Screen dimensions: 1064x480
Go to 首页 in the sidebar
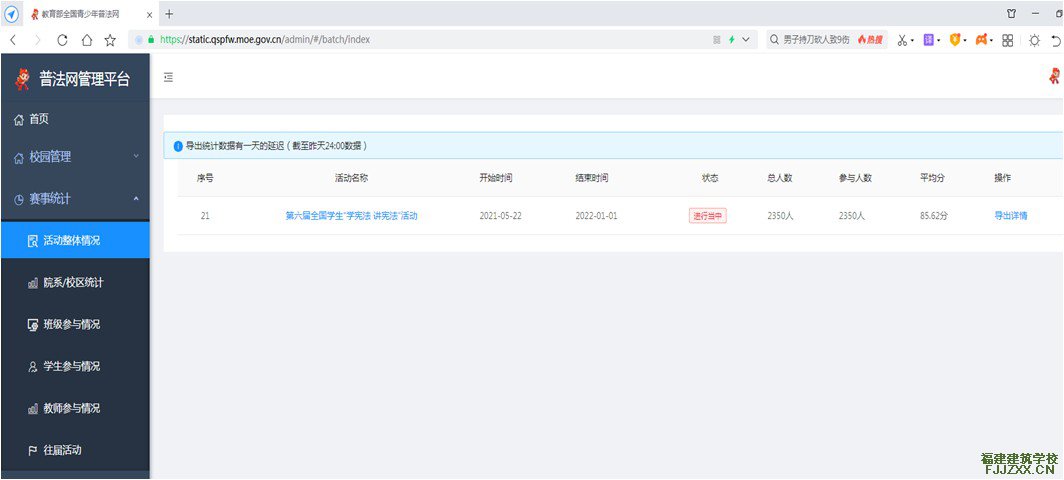tap(38, 119)
